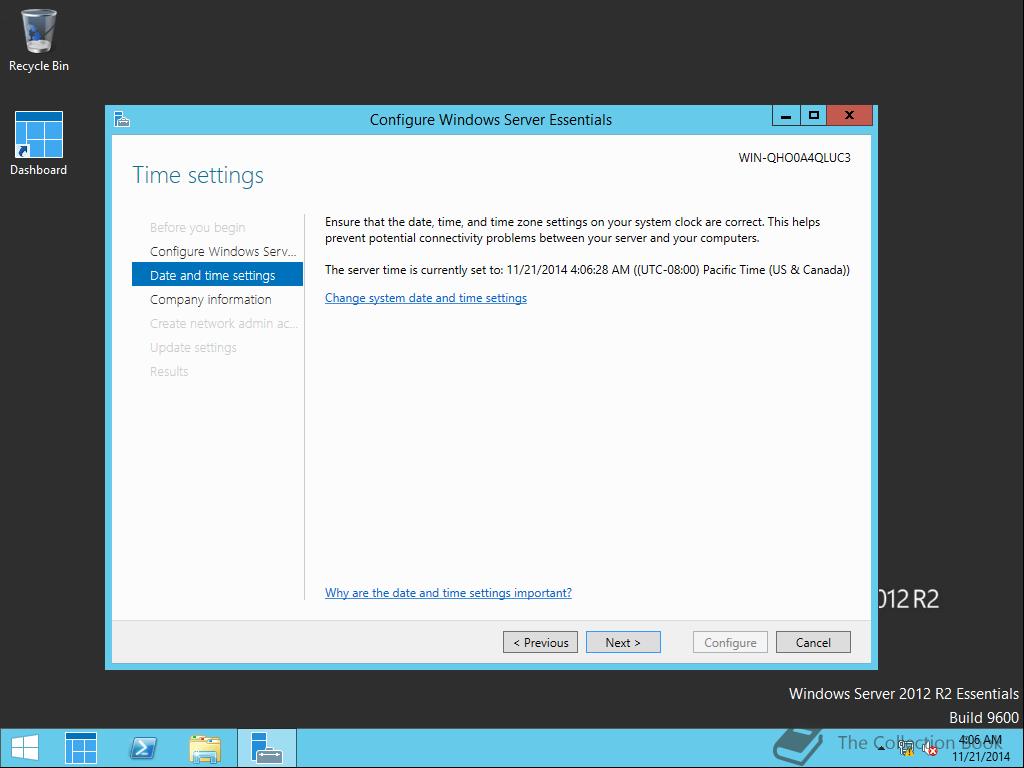Select the Date and time settings step
This screenshot has width=1024, height=768.
pyautogui.click(x=217, y=275)
